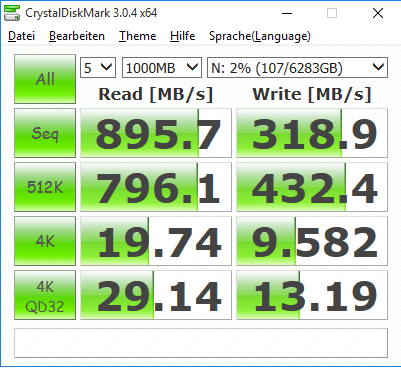Start the Seq benchmark test
This screenshot has width=401, height=369.
[45, 133]
